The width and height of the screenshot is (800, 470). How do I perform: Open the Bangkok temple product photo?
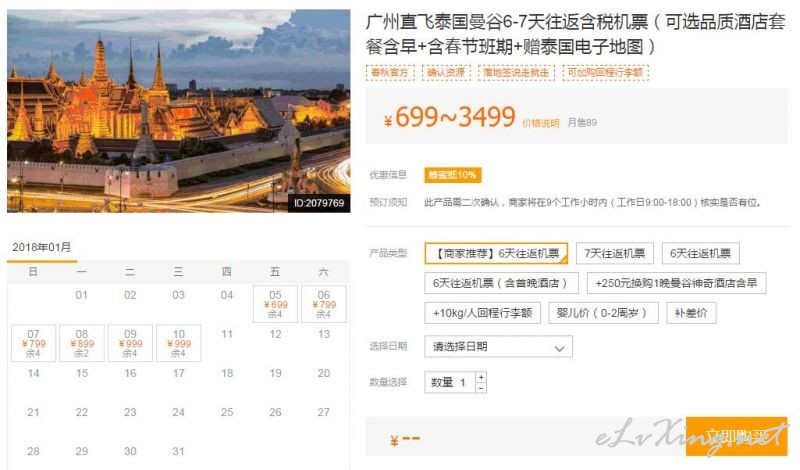[179, 111]
